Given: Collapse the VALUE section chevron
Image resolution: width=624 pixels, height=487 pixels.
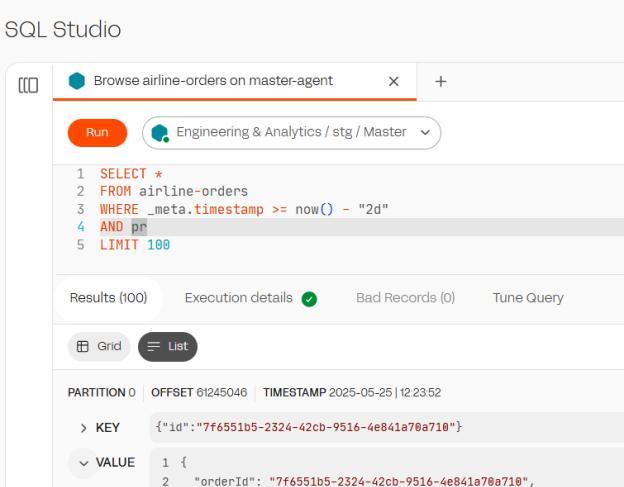Looking at the screenshot, I should (83, 463).
